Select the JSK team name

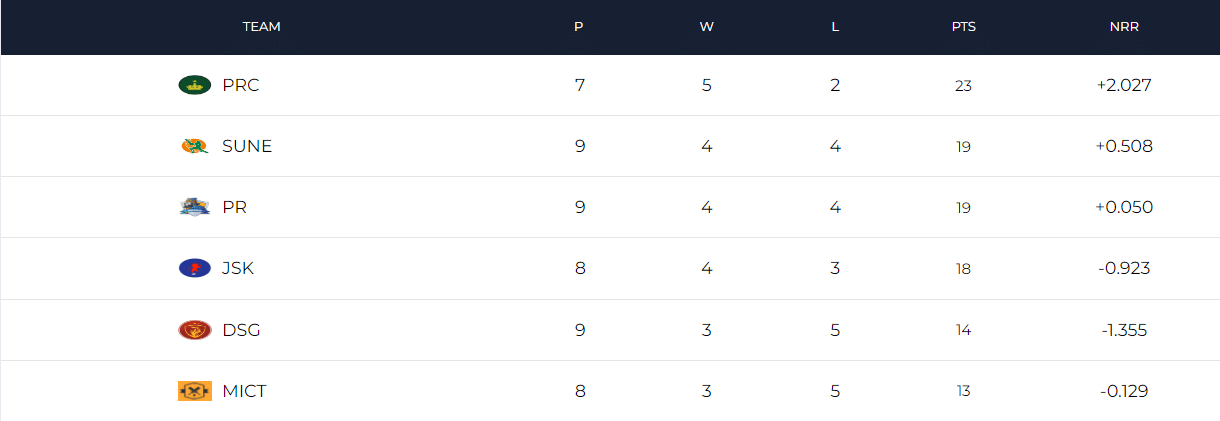[238, 268]
